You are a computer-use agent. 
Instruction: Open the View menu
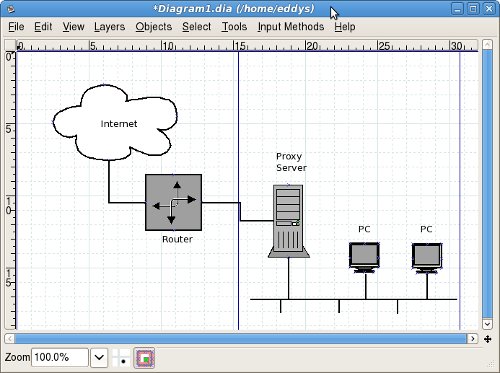73,27
